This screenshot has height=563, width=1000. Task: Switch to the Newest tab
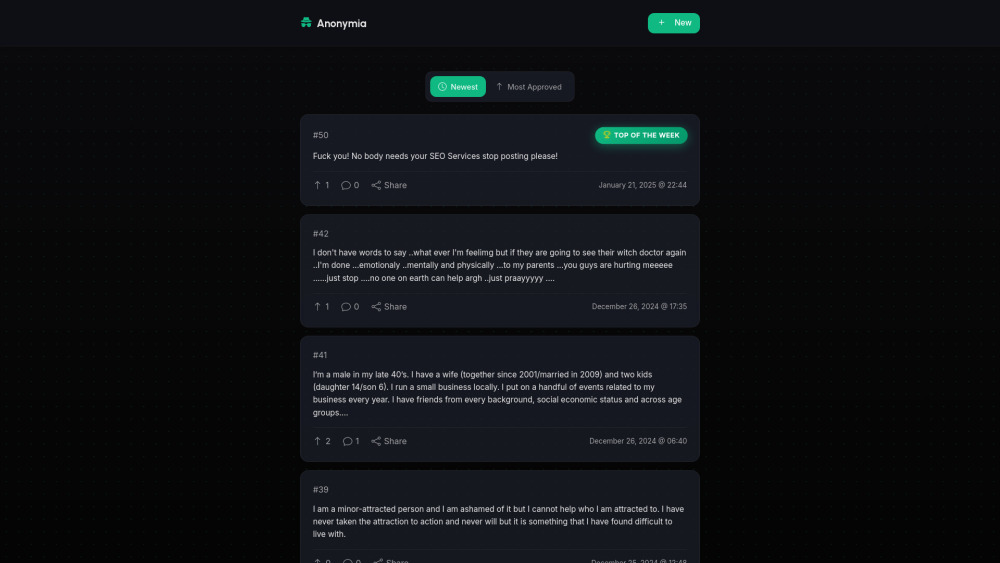click(x=458, y=87)
